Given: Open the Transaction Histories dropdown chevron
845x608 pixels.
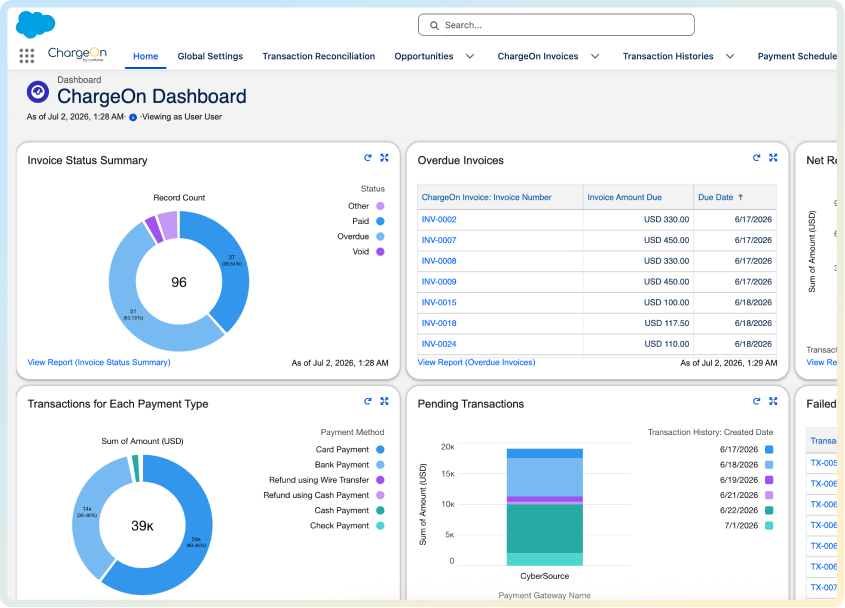Looking at the screenshot, I should pos(730,56).
